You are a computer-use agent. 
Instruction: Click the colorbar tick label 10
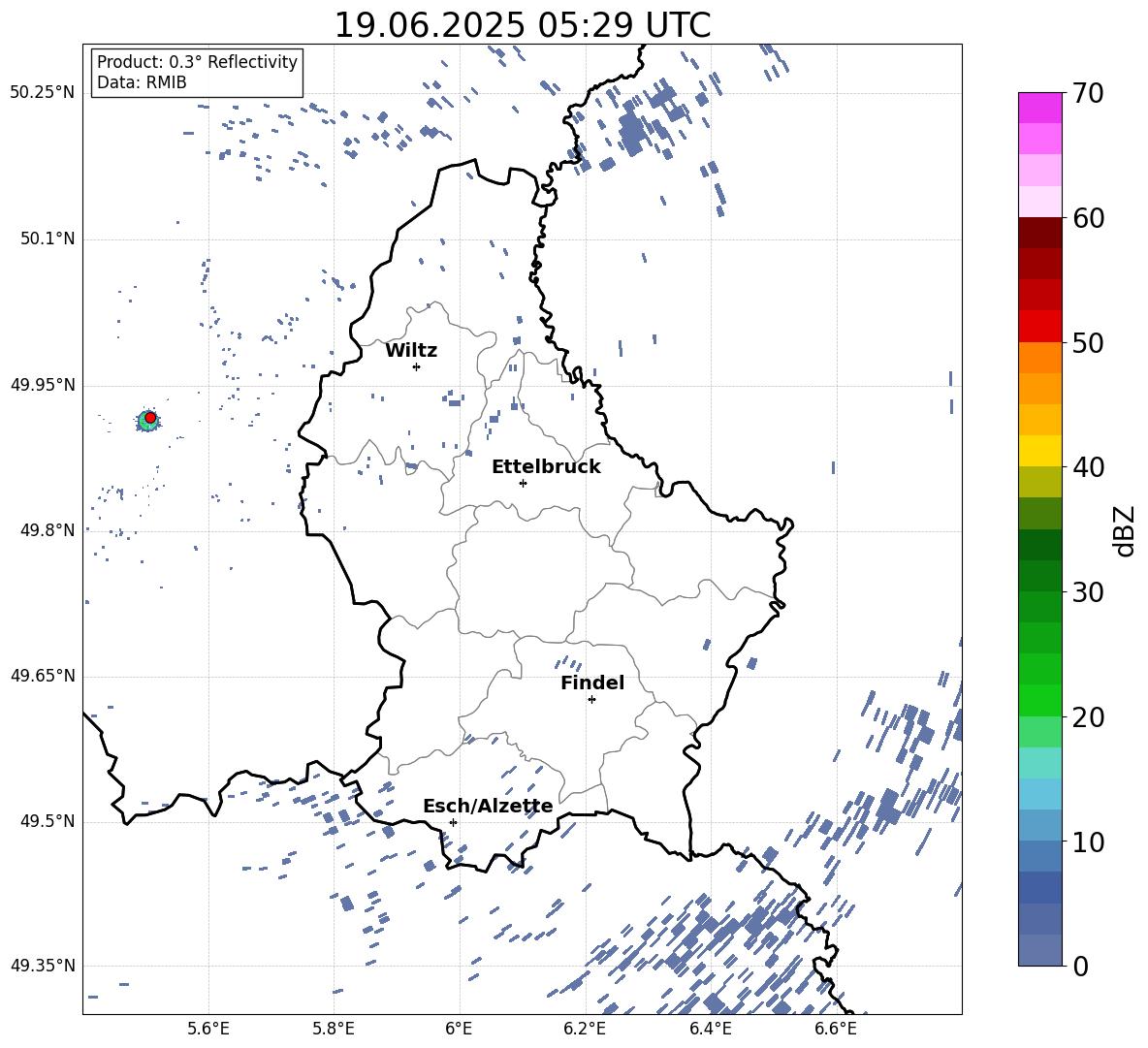coord(1088,842)
